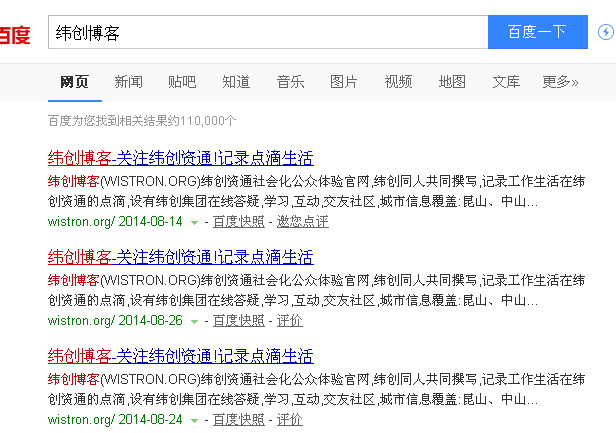Click the wistron.org/ 2014-08-14 URL text
This screenshot has height=433, width=616.
click(x=115, y=222)
